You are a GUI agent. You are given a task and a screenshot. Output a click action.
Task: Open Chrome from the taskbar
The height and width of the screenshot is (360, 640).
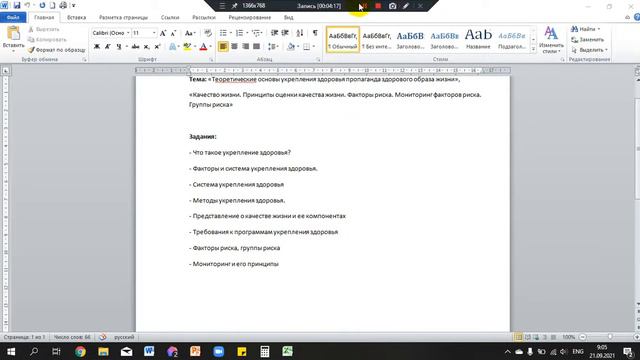click(x=80, y=351)
